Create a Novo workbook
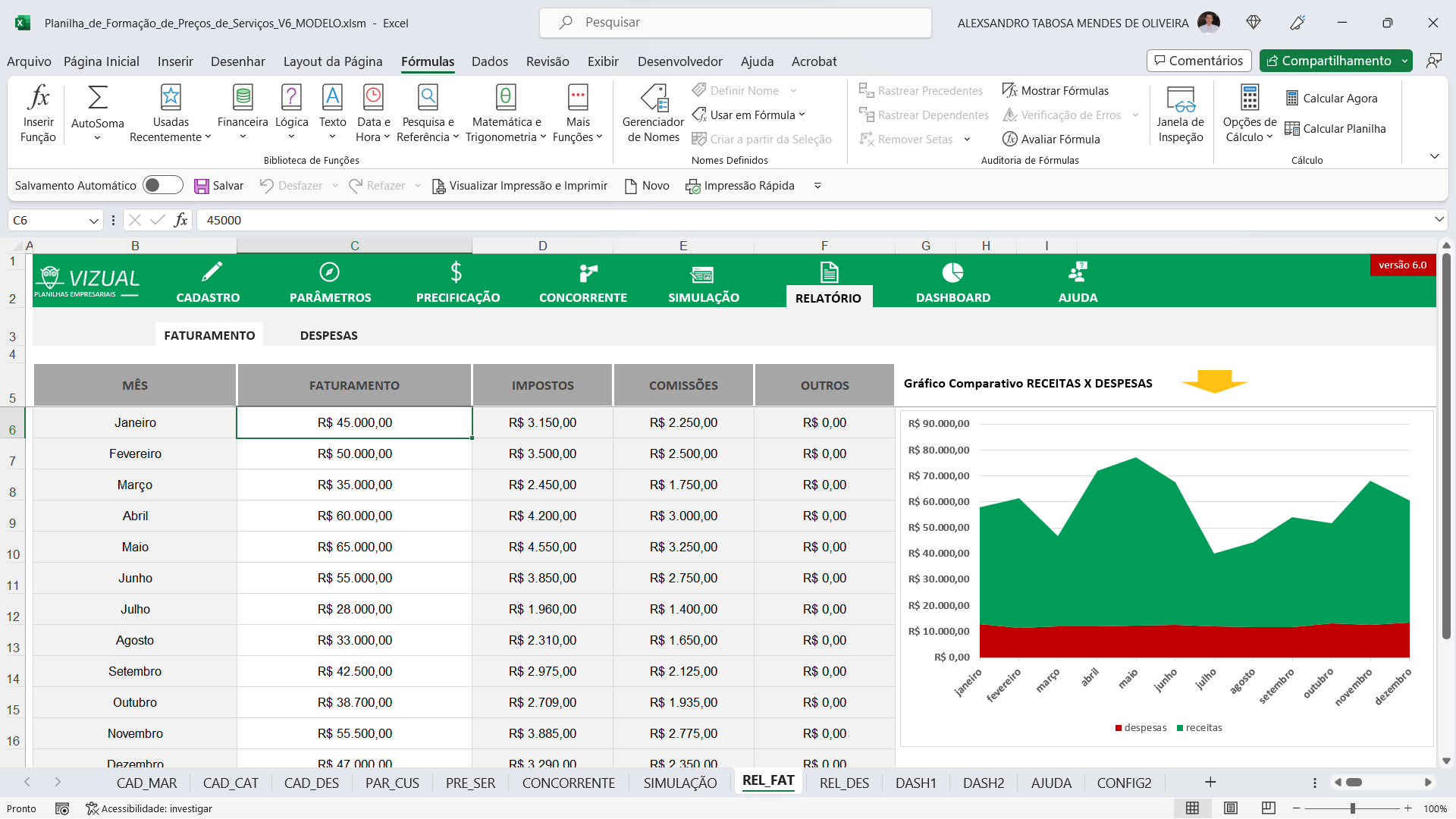This screenshot has height=819, width=1456. [647, 186]
